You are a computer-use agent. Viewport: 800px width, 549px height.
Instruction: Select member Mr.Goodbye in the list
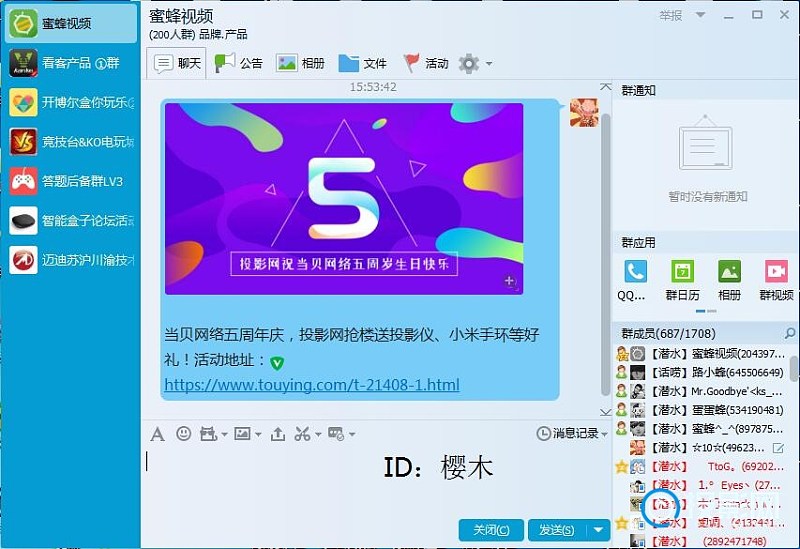701,391
